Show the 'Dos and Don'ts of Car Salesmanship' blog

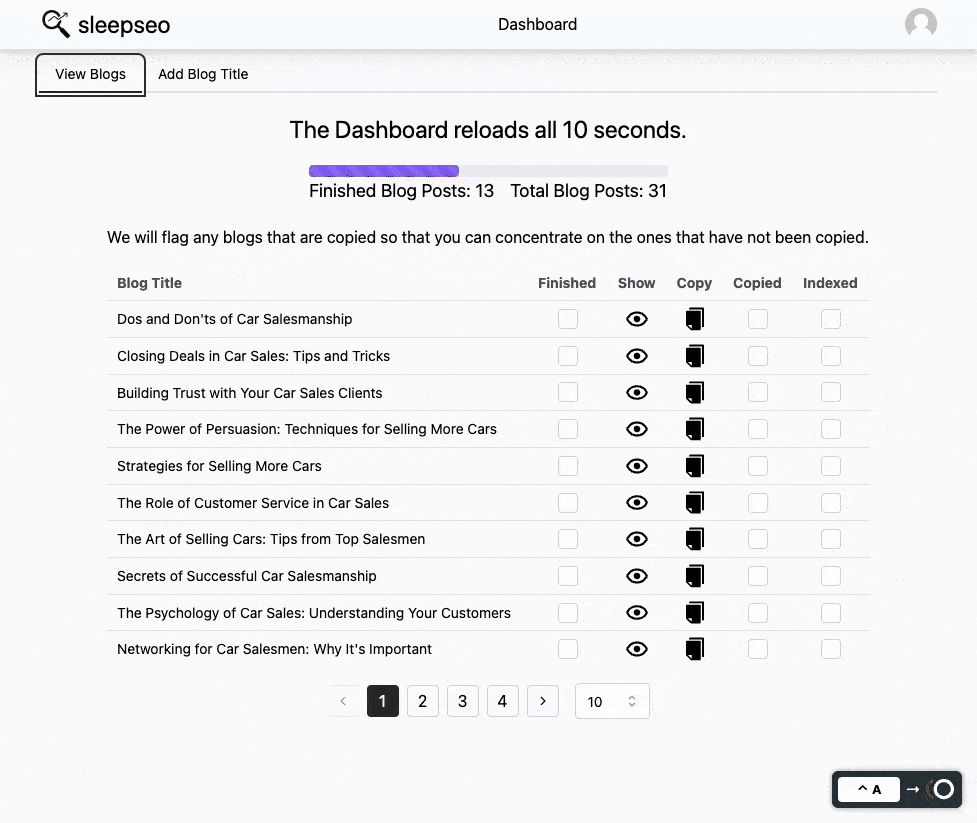[636, 319]
